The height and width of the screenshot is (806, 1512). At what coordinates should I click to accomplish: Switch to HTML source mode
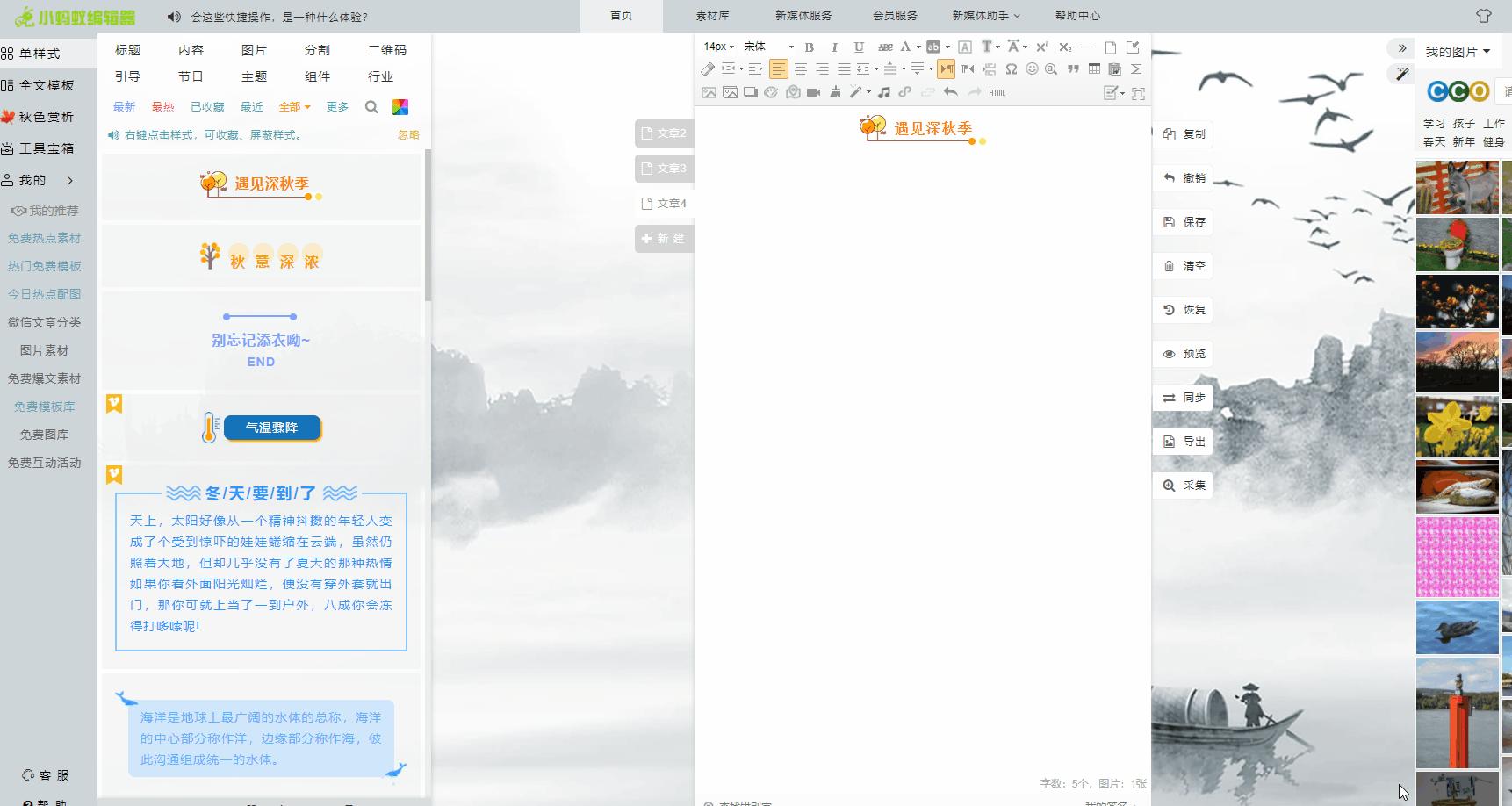click(x=997, y=92)
